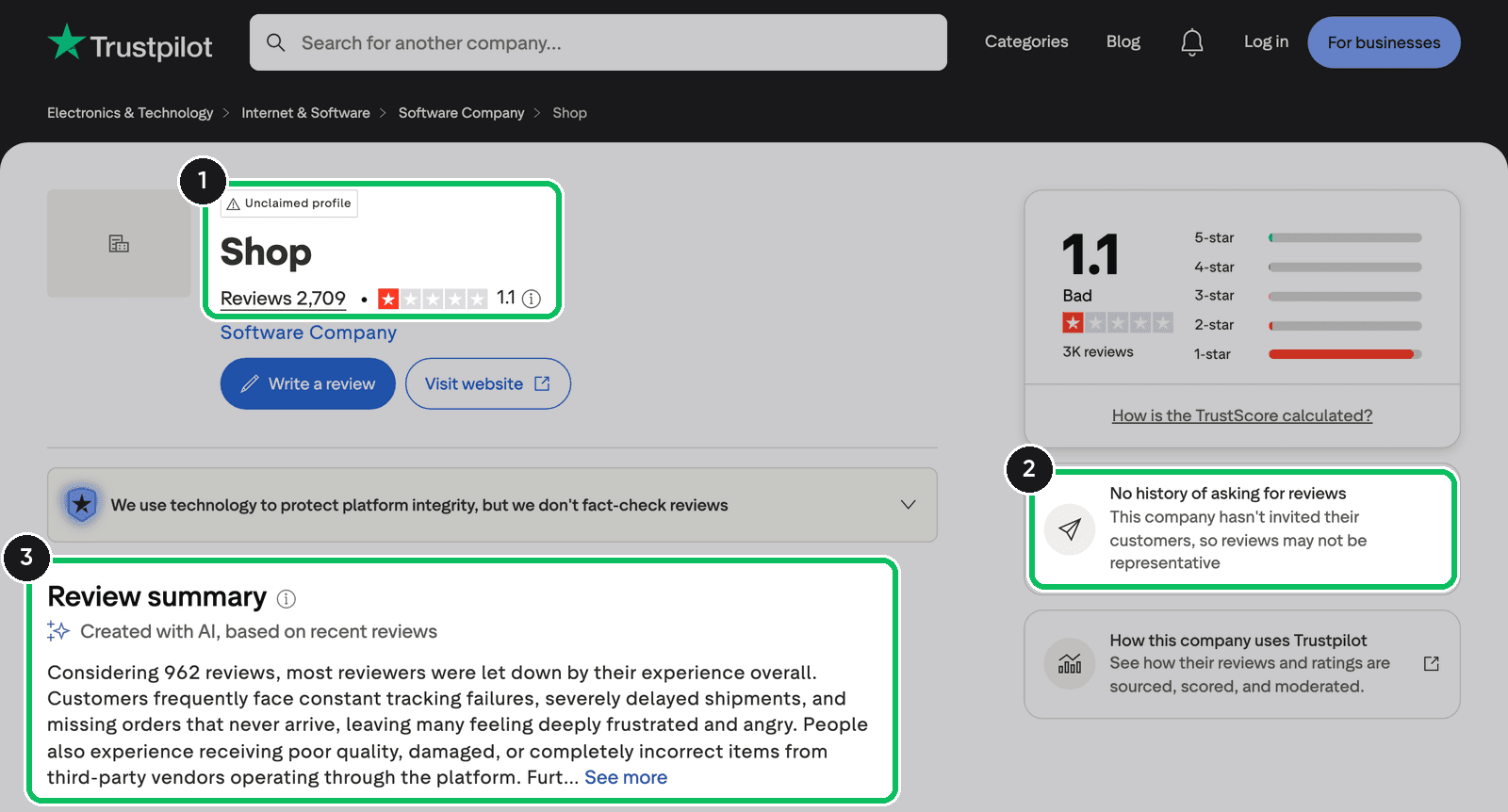Image resolution: width=1508 pixels, height=812 pixels.
Task: Go to Internet & Software breadcrumb
Action: coord(305,113)
